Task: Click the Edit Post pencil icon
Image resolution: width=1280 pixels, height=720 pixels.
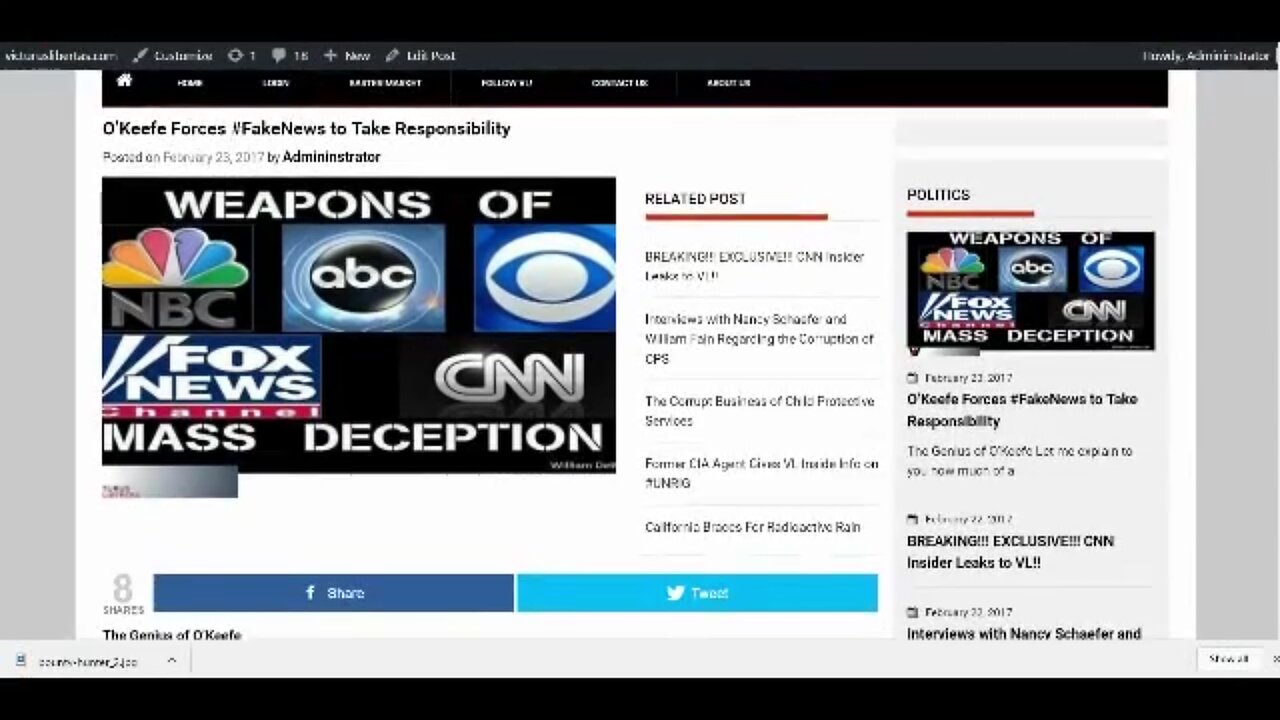Action: (x=392, y=56)
